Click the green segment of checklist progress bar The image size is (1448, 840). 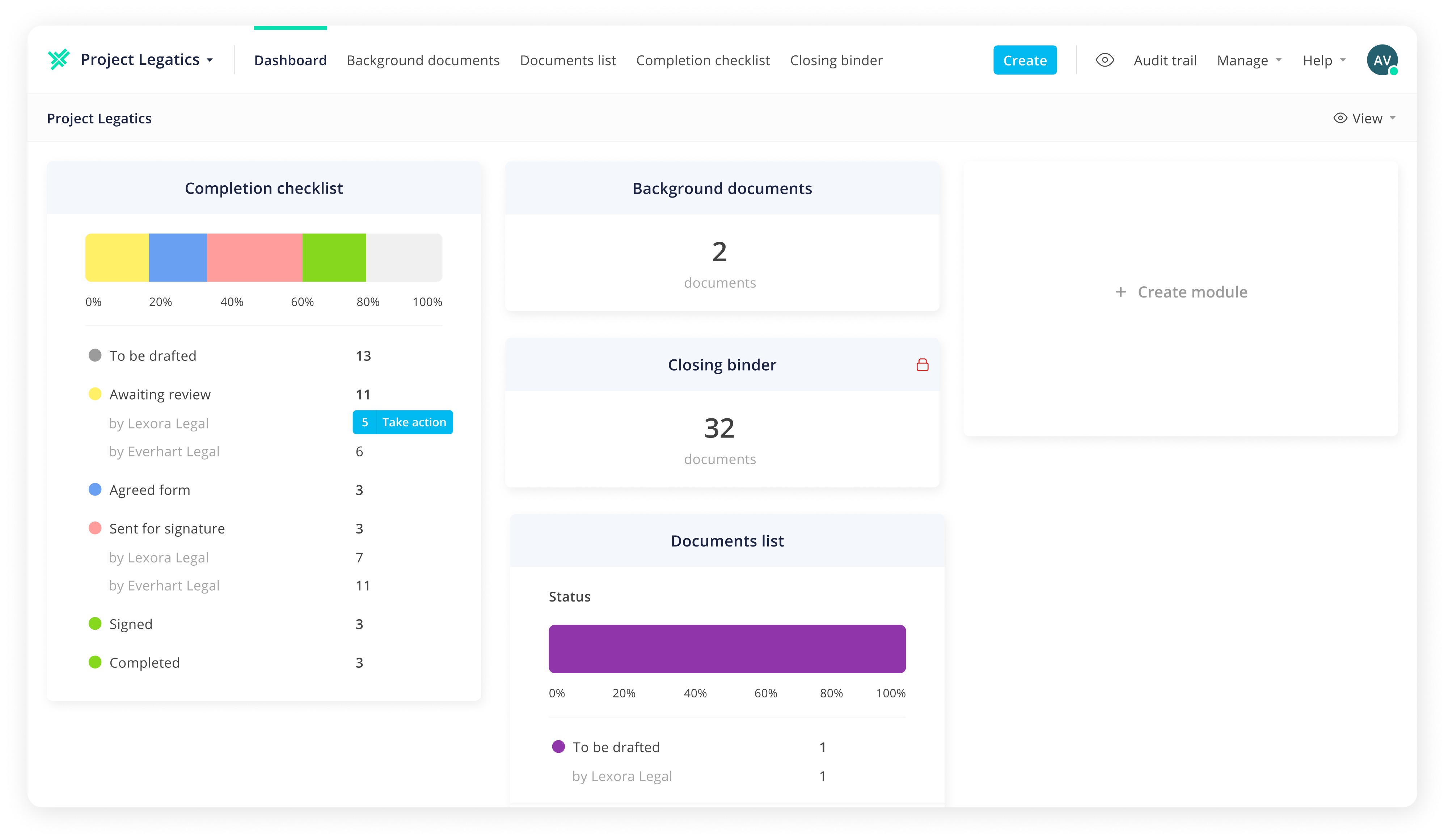tap(334, 257)
